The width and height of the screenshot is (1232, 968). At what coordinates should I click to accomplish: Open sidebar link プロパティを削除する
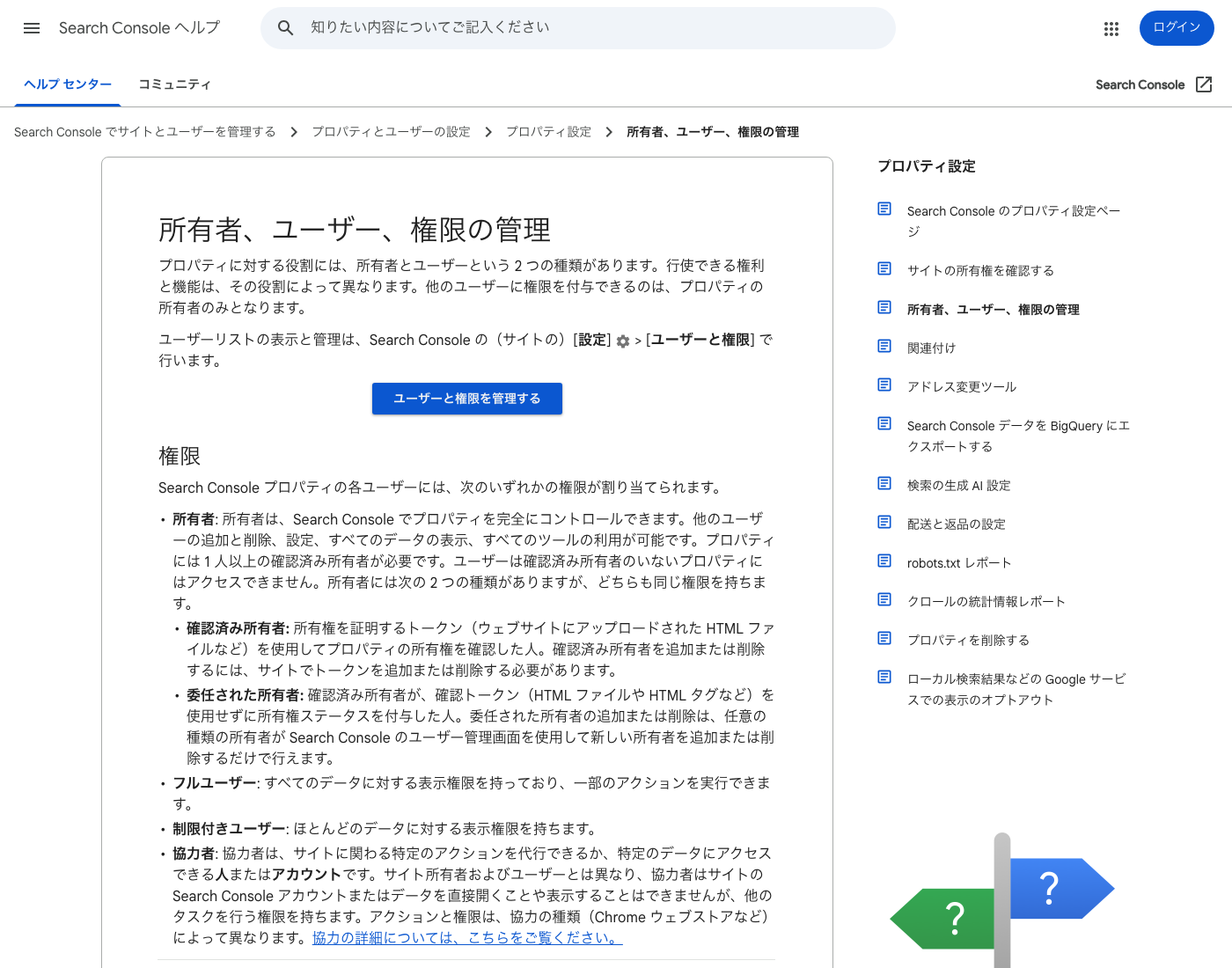(968, 641)
